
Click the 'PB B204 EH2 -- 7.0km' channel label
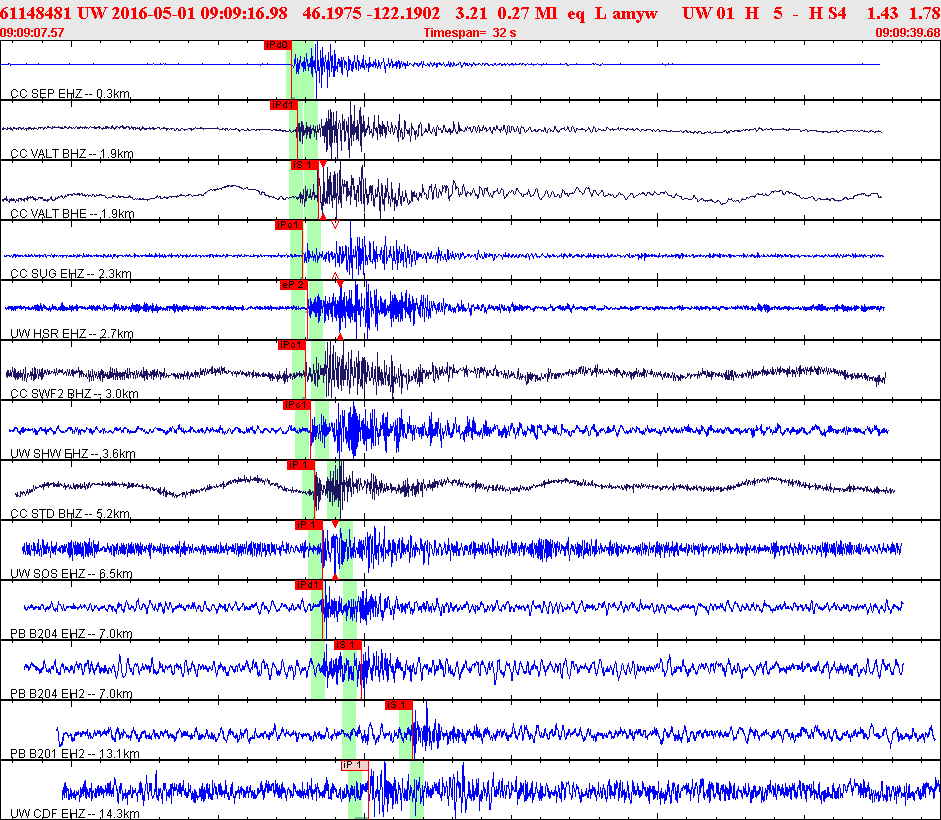(71, 694)
